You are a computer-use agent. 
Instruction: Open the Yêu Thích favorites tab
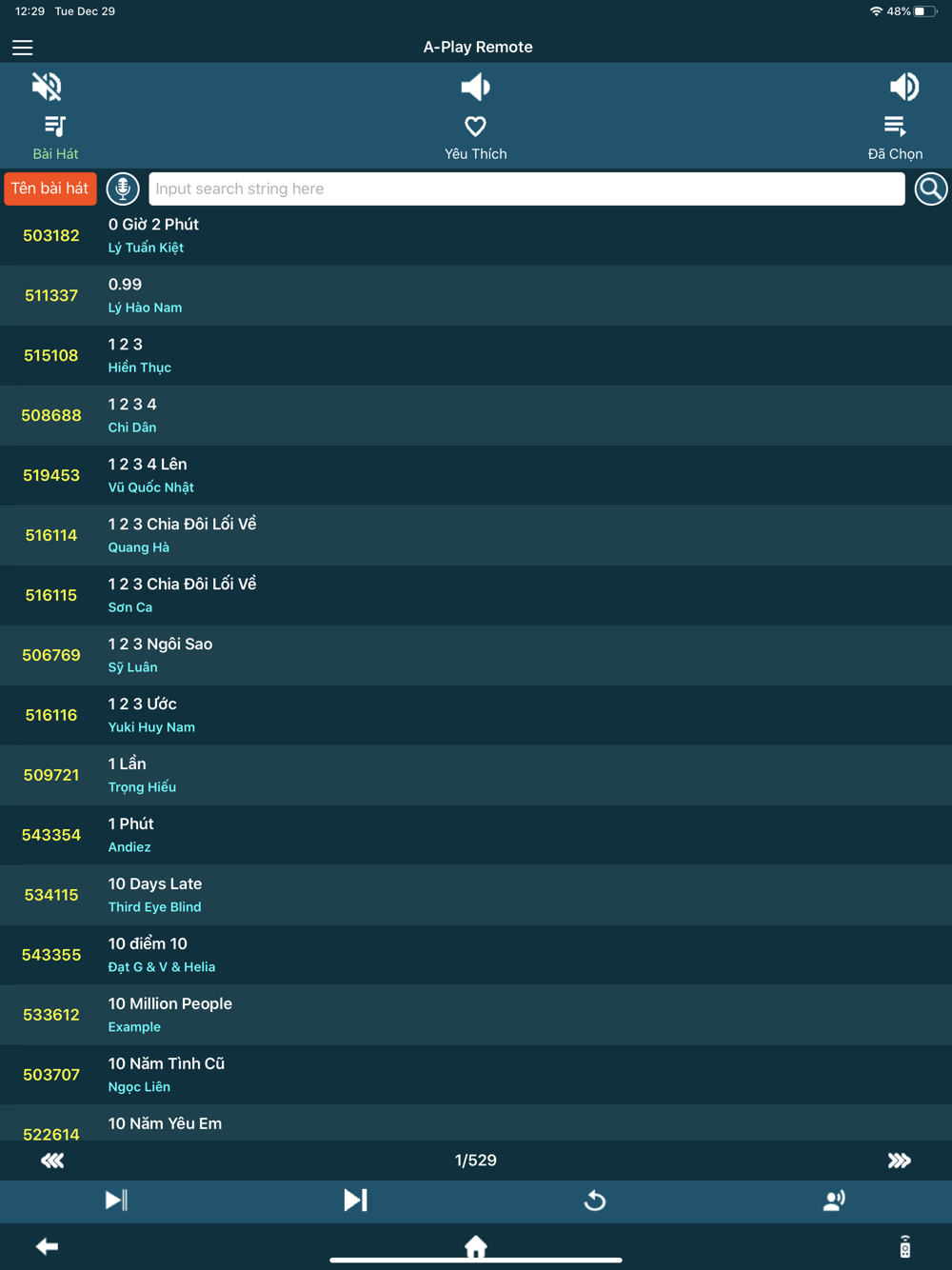click(475, 138)
